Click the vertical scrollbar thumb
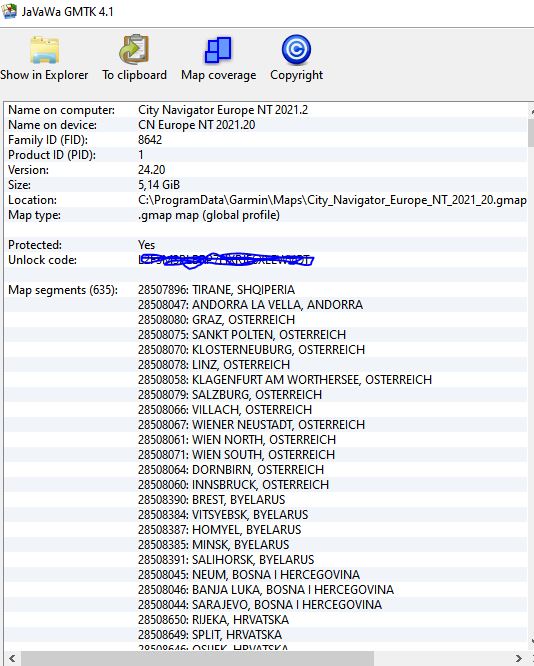The width and height of the screenshot is (534, 666). click(x=531, y=134)
